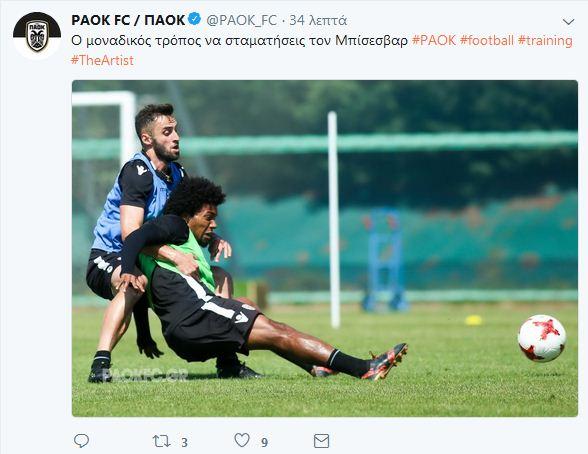Click the tweet text about Μπίσεσβαρ

(x=239, y=40)
